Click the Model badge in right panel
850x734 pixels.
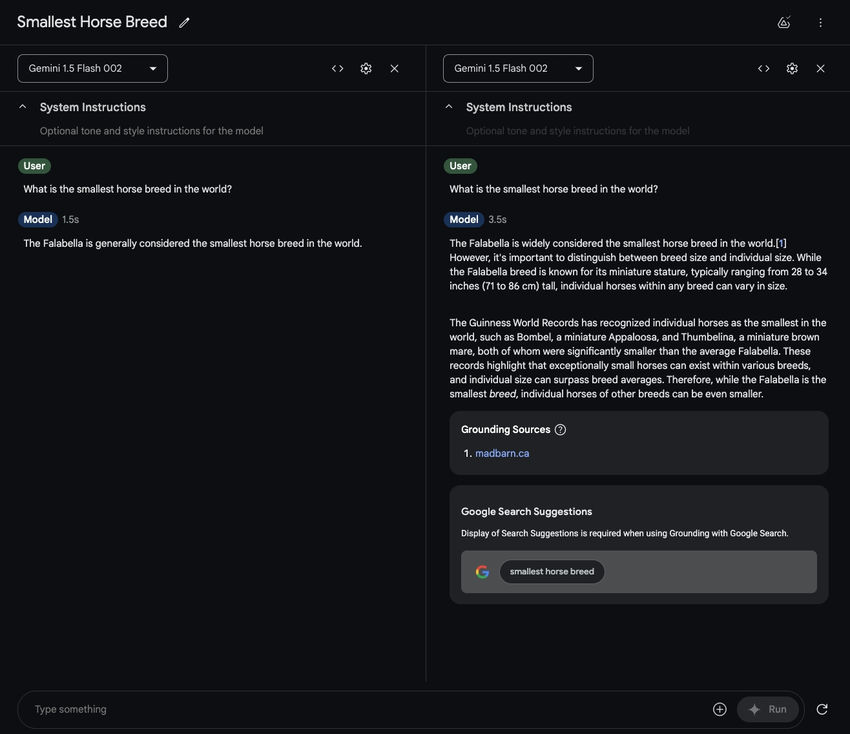tap(464, 220)
